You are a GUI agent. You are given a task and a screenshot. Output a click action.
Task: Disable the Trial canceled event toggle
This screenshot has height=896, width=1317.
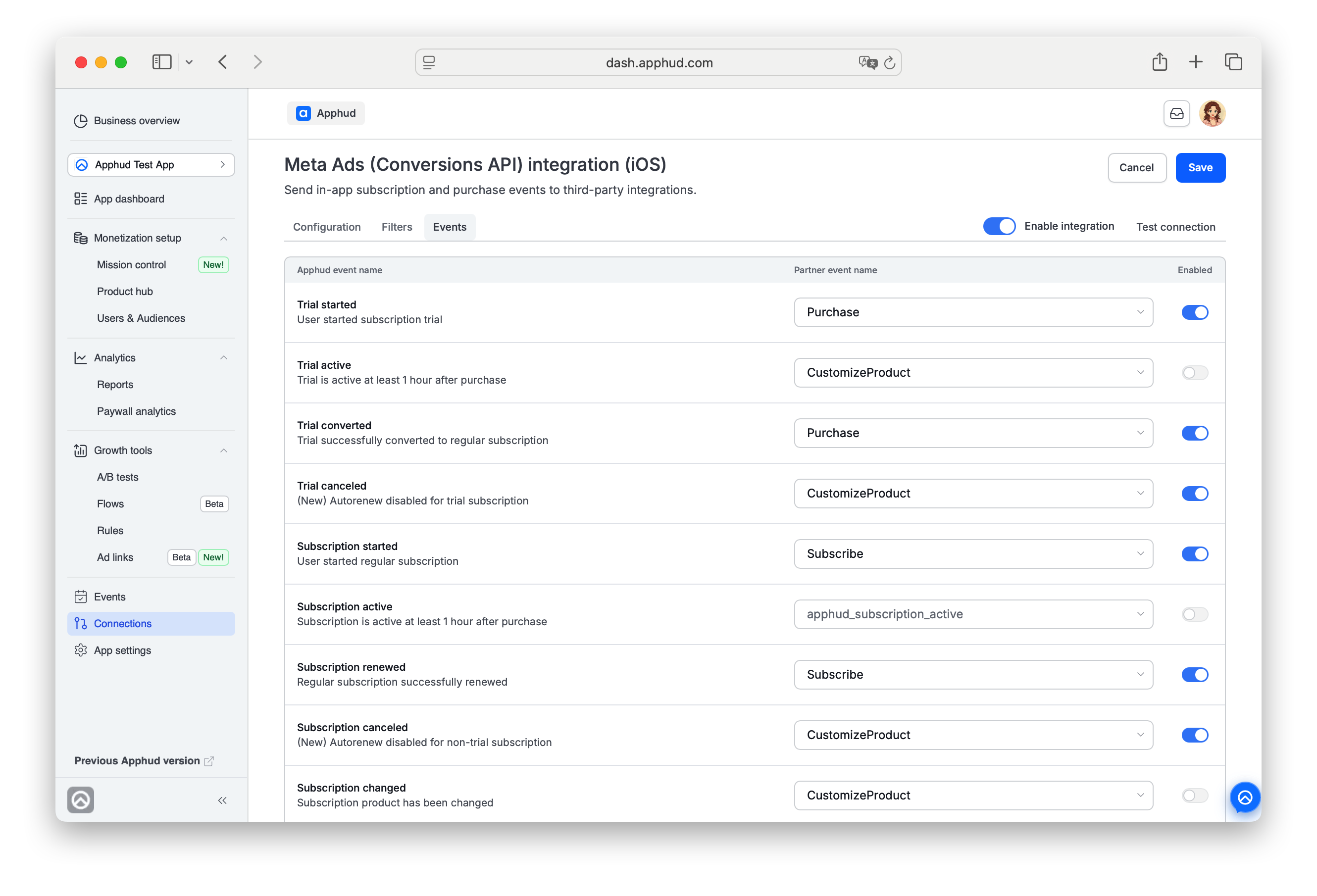click(x=1195, y=494)
